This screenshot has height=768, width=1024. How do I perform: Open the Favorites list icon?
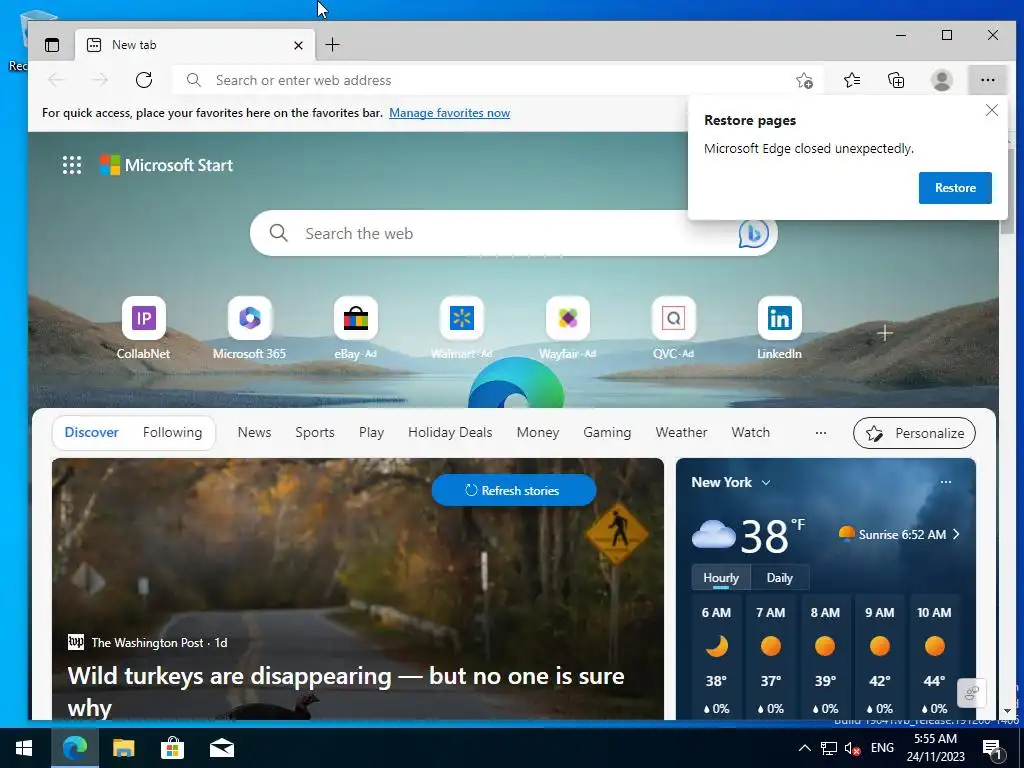point(852,80)
